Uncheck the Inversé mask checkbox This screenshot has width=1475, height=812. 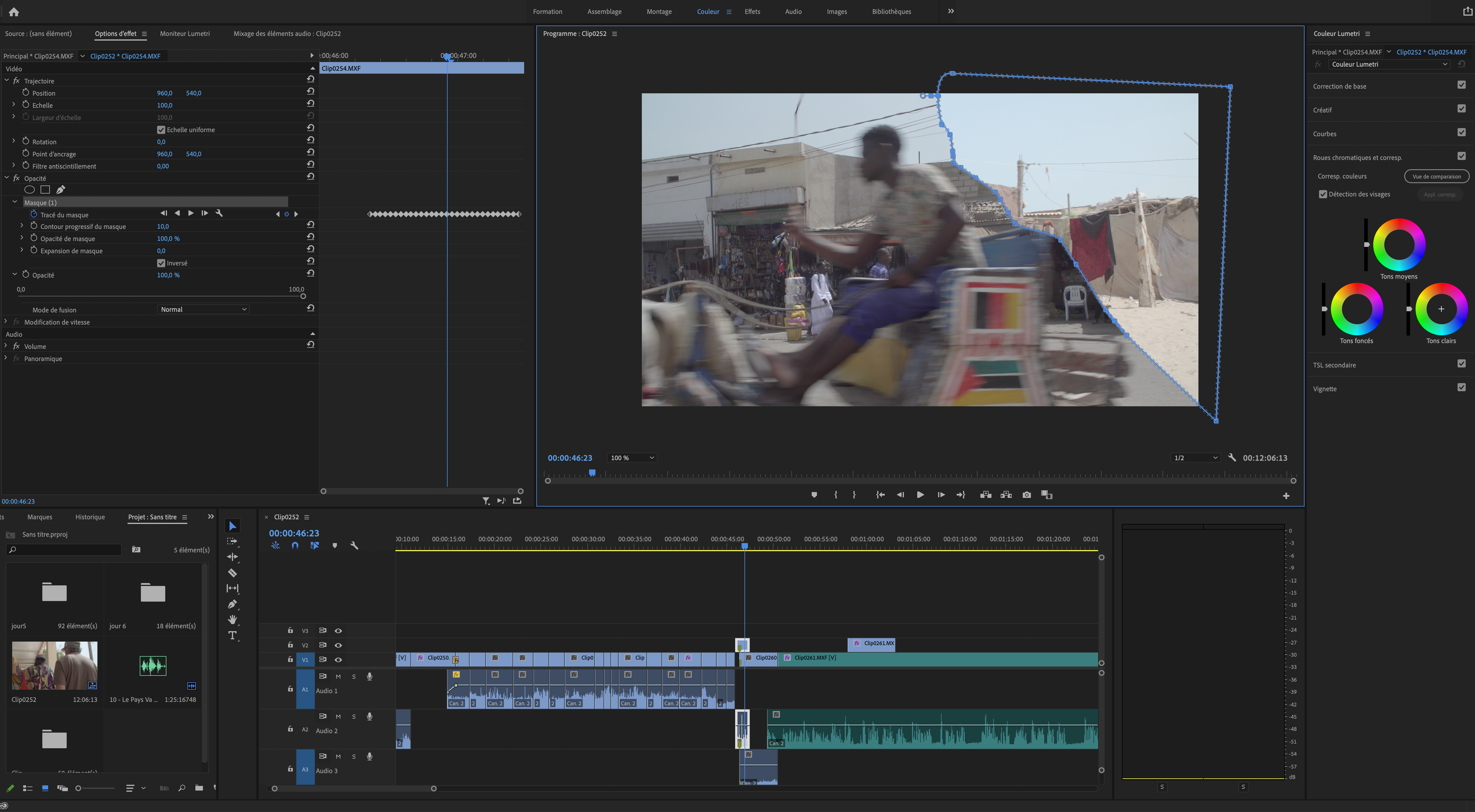[161, 263]
